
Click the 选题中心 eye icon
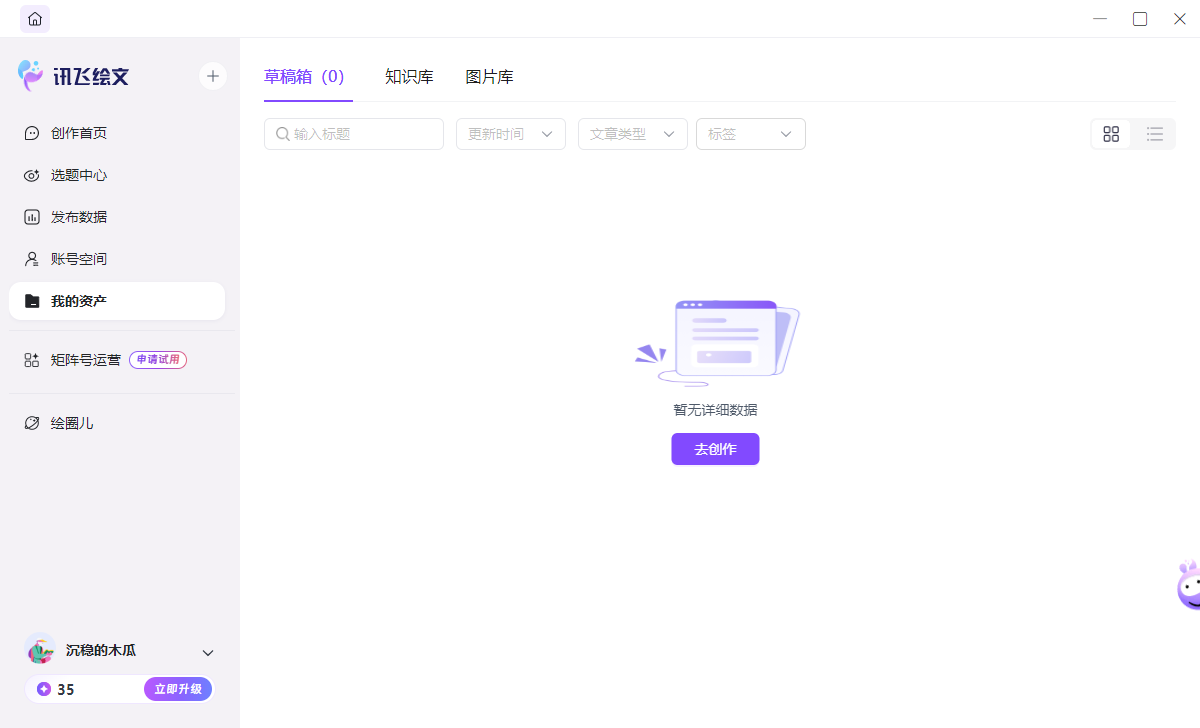pos(32,175)
